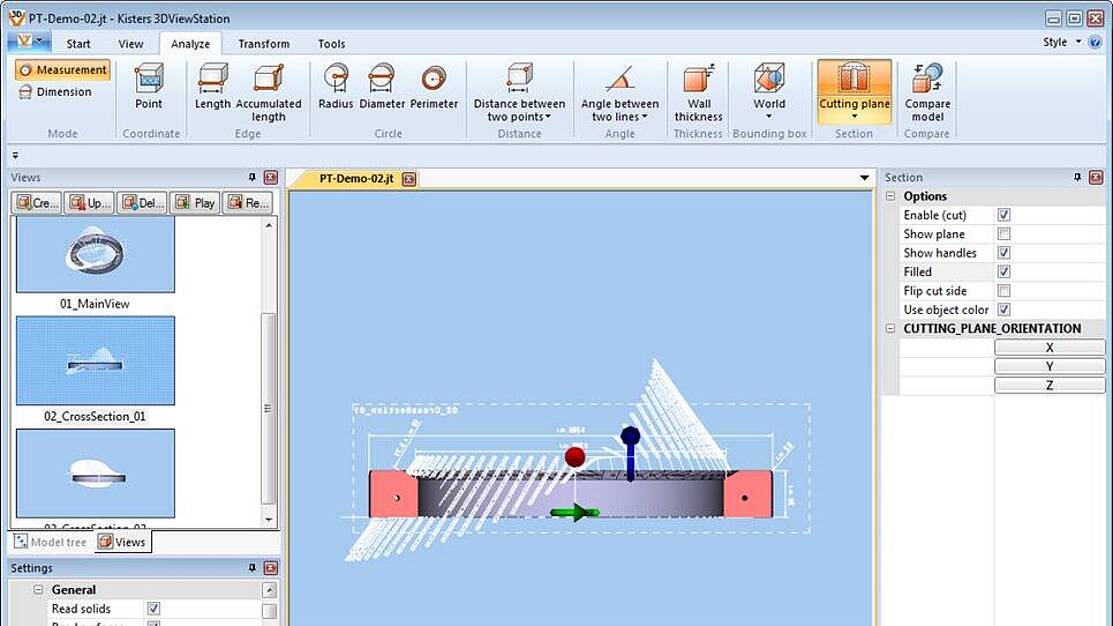Select the 01_MainView thumbnail
Screen dimensions: 1113x626
(95, 253)
